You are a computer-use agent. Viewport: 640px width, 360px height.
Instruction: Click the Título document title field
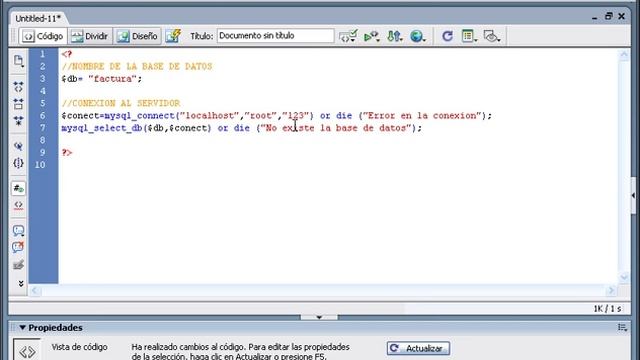click(276, 36)
